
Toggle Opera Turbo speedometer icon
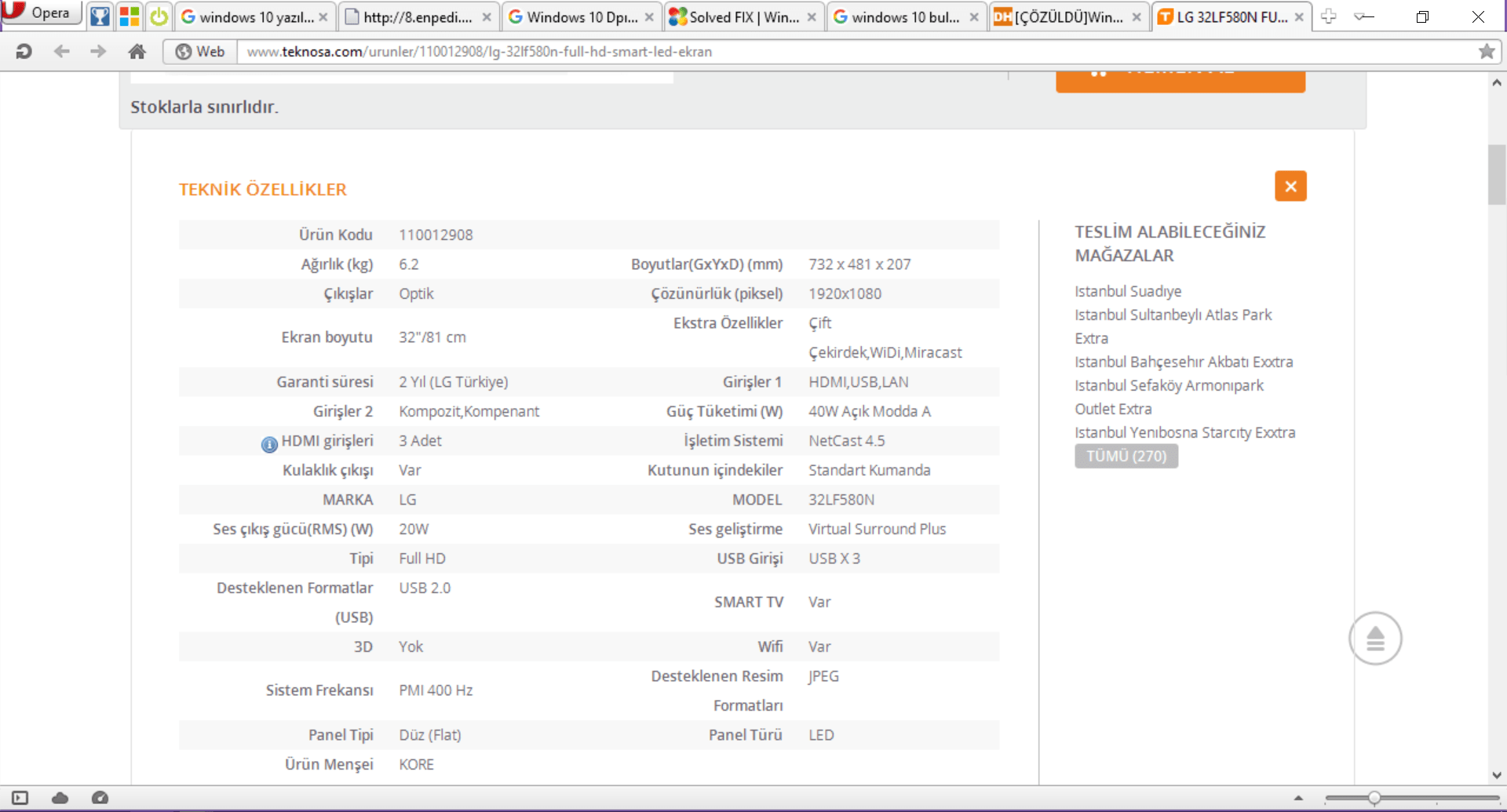(x=100, y=798)
